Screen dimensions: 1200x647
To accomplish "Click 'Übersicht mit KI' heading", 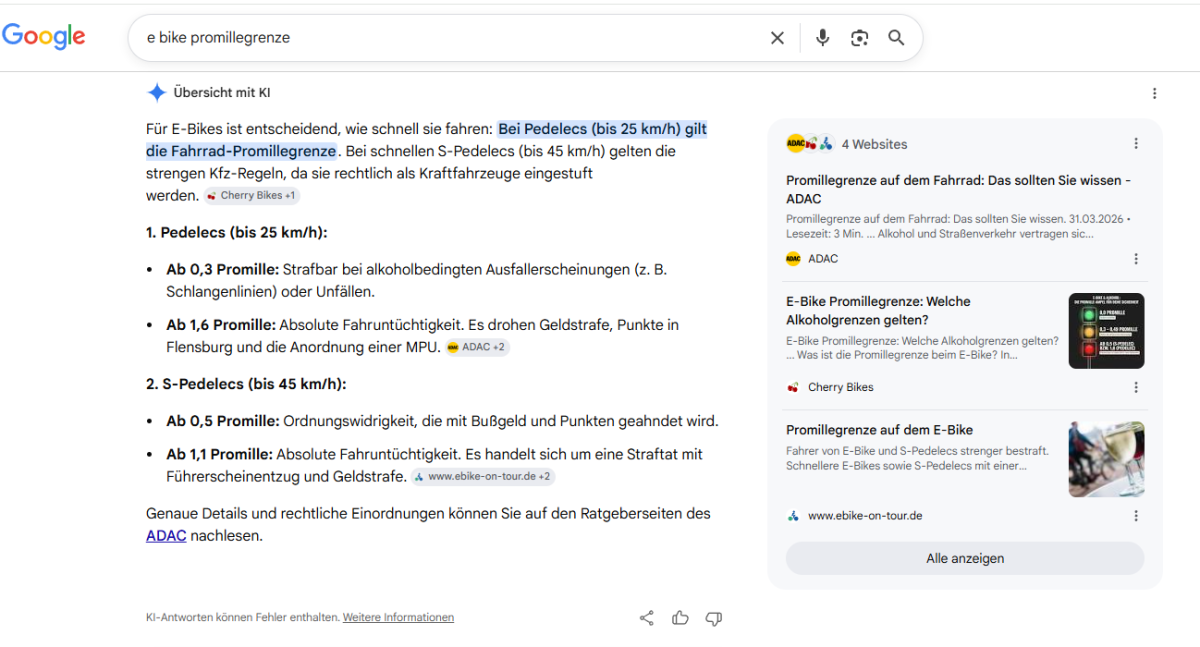I will tap(222, 93).
